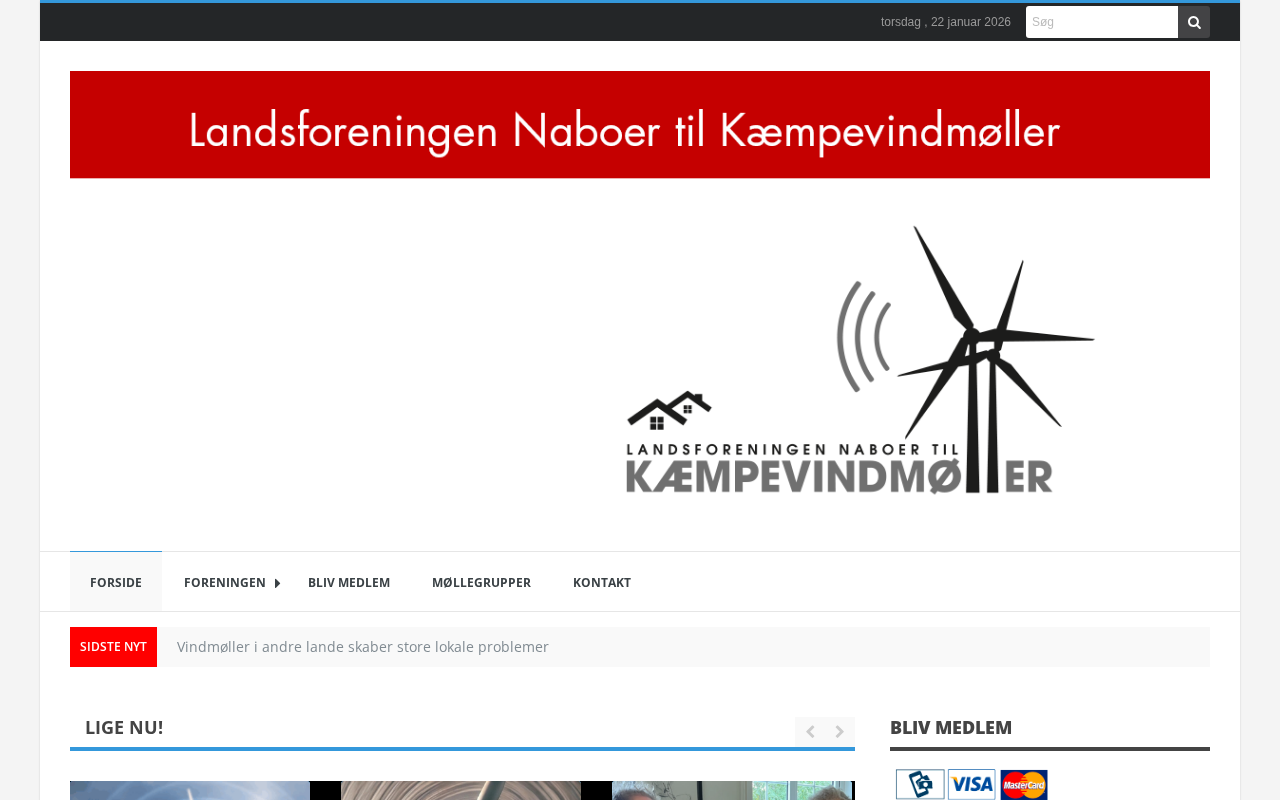Viewport: 1280px width, 800px height.
Task: Open the Foreningen menu item
Action: (x=225, y=583)
